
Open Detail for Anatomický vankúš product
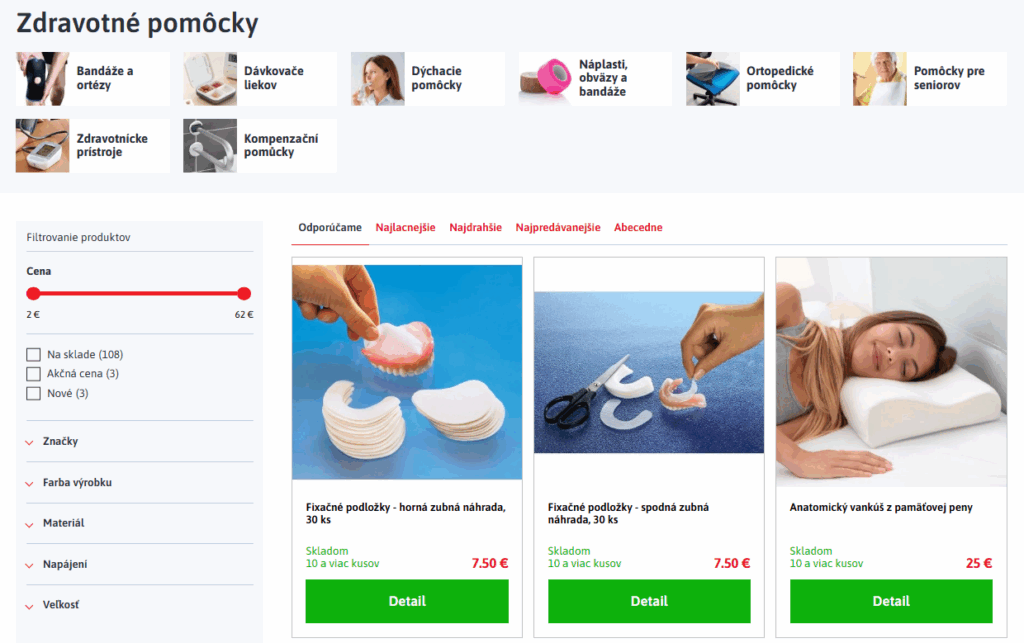pyautogui.click(x=891, y=601)
